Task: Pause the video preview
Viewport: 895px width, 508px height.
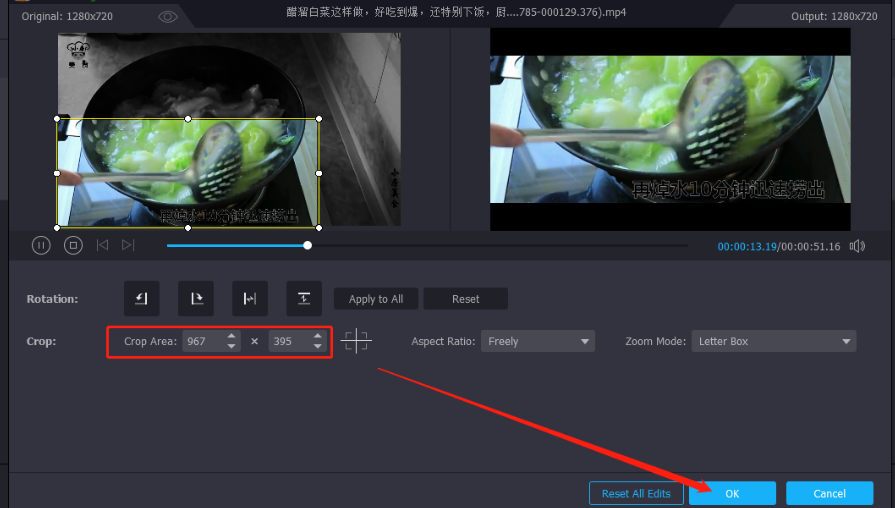Action: click(41, 245)
